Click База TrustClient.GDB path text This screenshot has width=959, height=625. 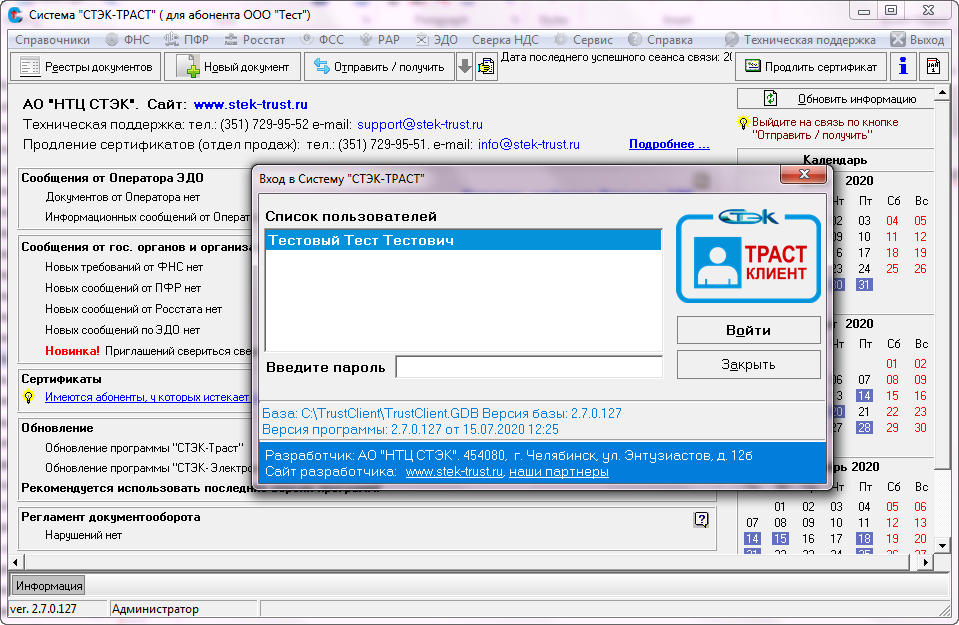tap(442, 413)
